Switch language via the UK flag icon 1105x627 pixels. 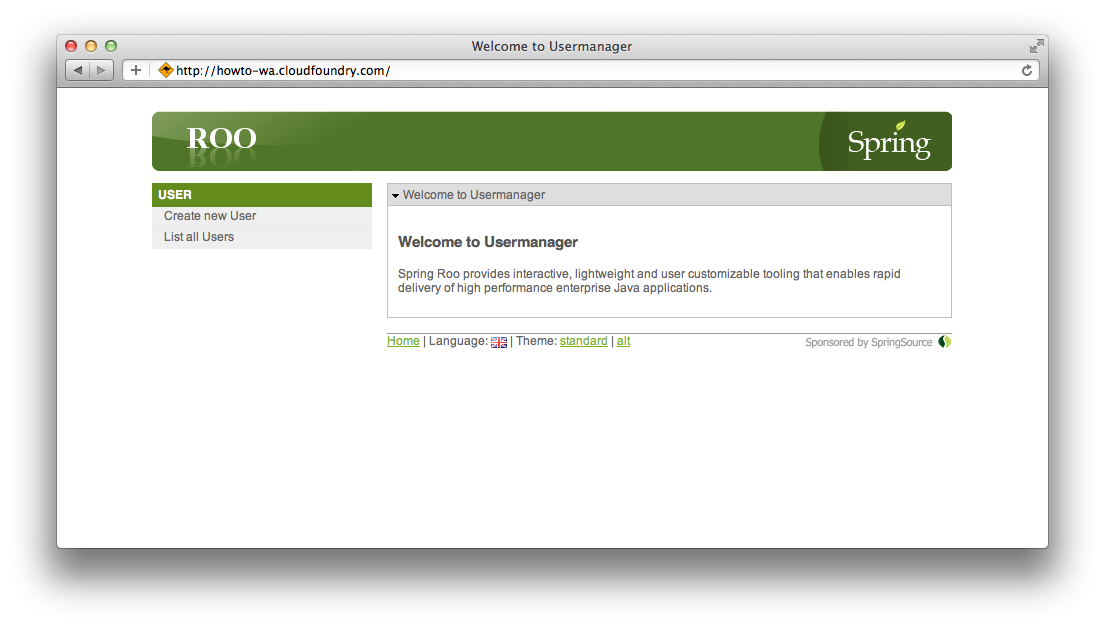[499, 342]
